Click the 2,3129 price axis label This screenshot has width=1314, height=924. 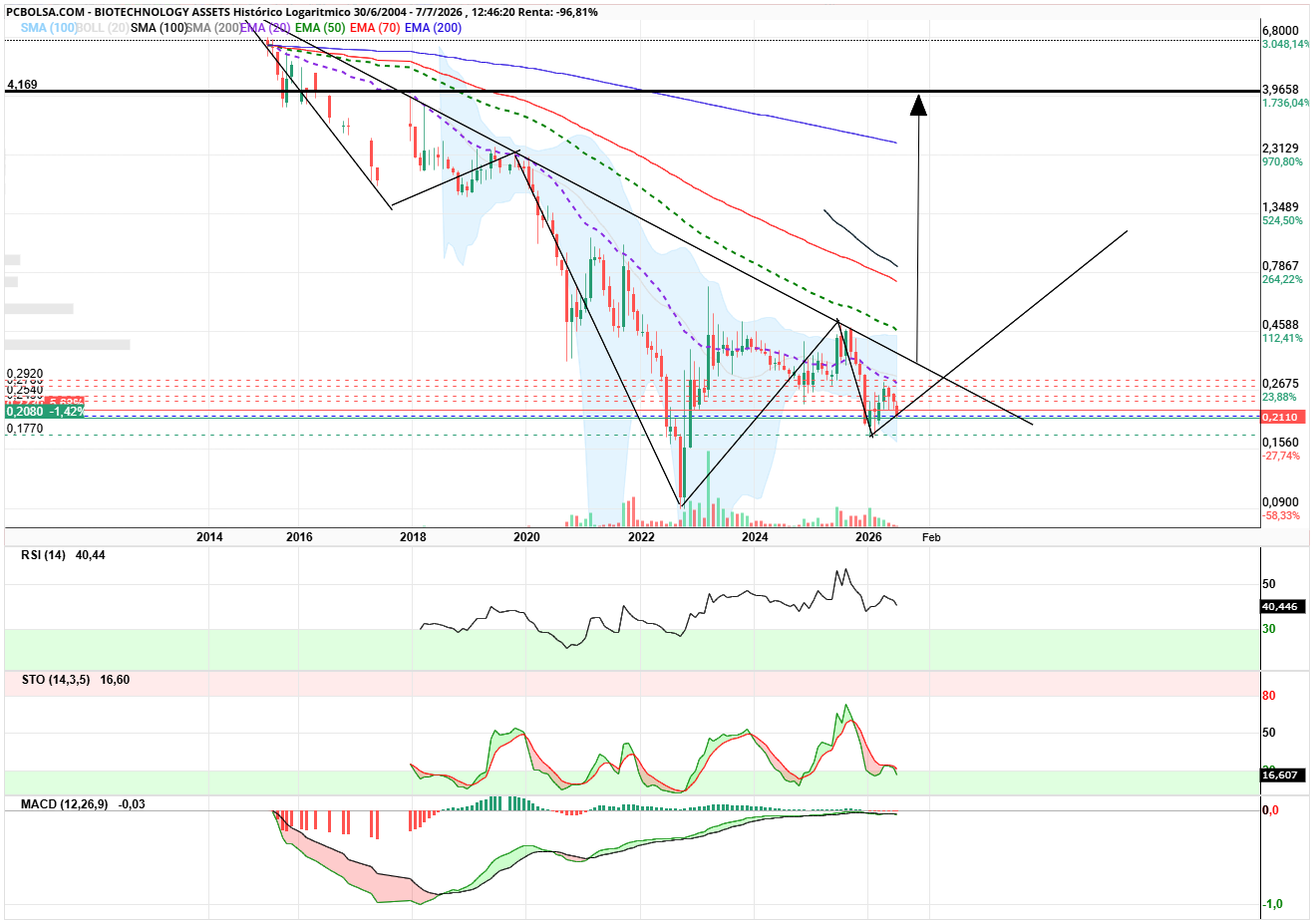pos(1281,149)
